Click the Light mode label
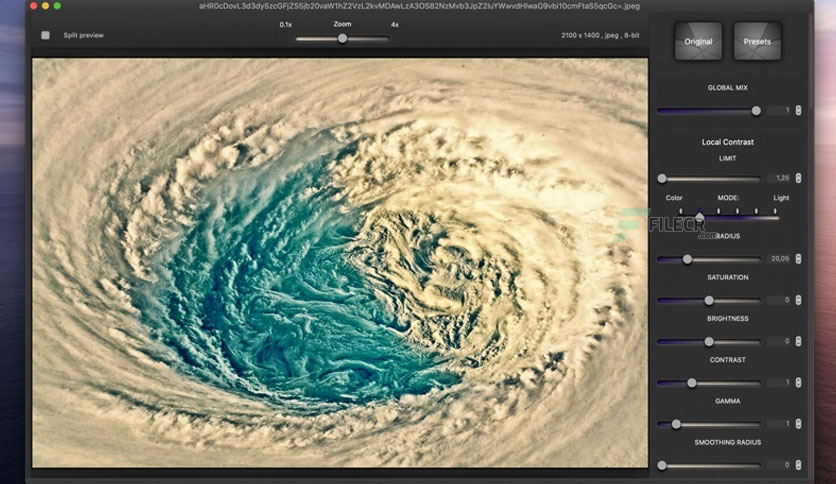 781,198
